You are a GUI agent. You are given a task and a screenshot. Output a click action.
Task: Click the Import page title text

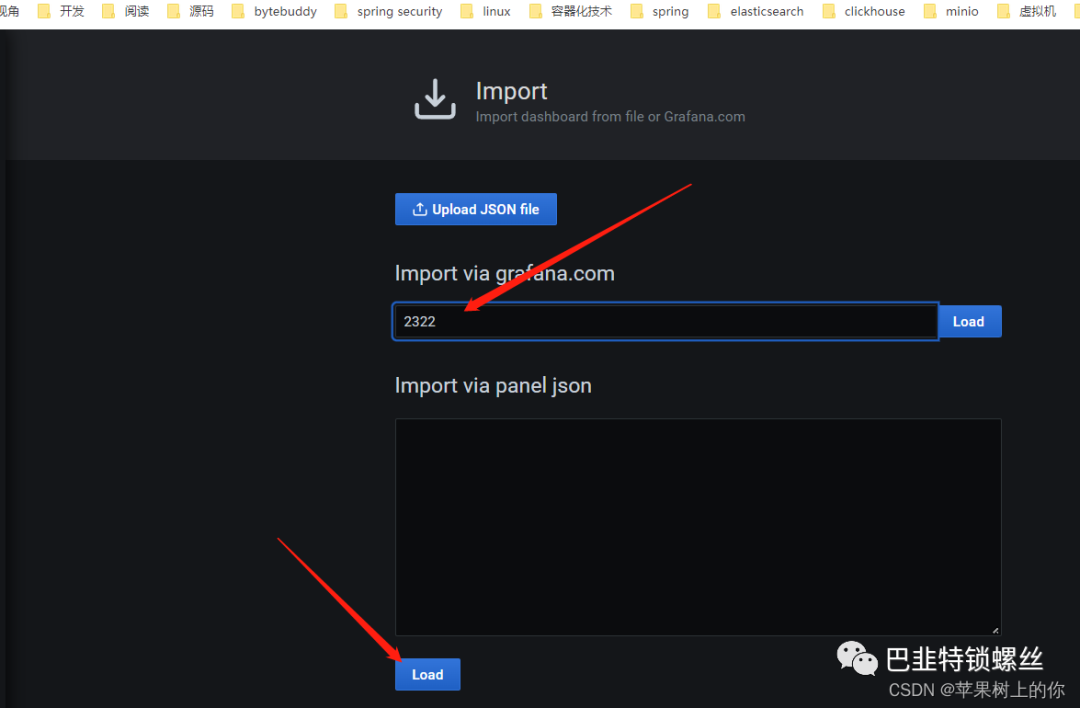click(511, 91)
